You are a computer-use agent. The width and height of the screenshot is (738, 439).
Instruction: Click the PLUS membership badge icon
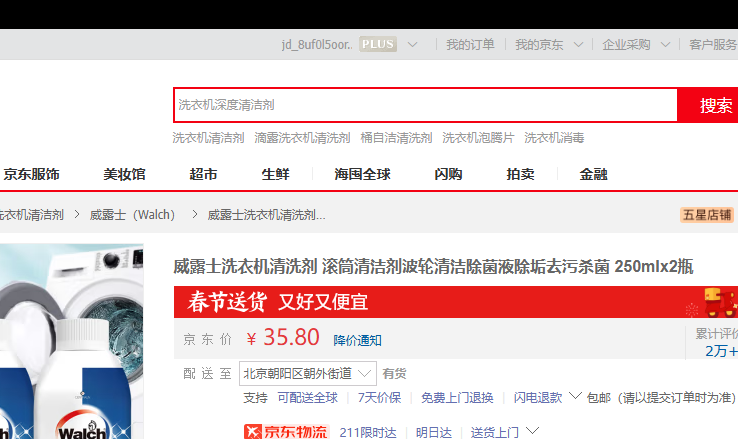(378, 44)
